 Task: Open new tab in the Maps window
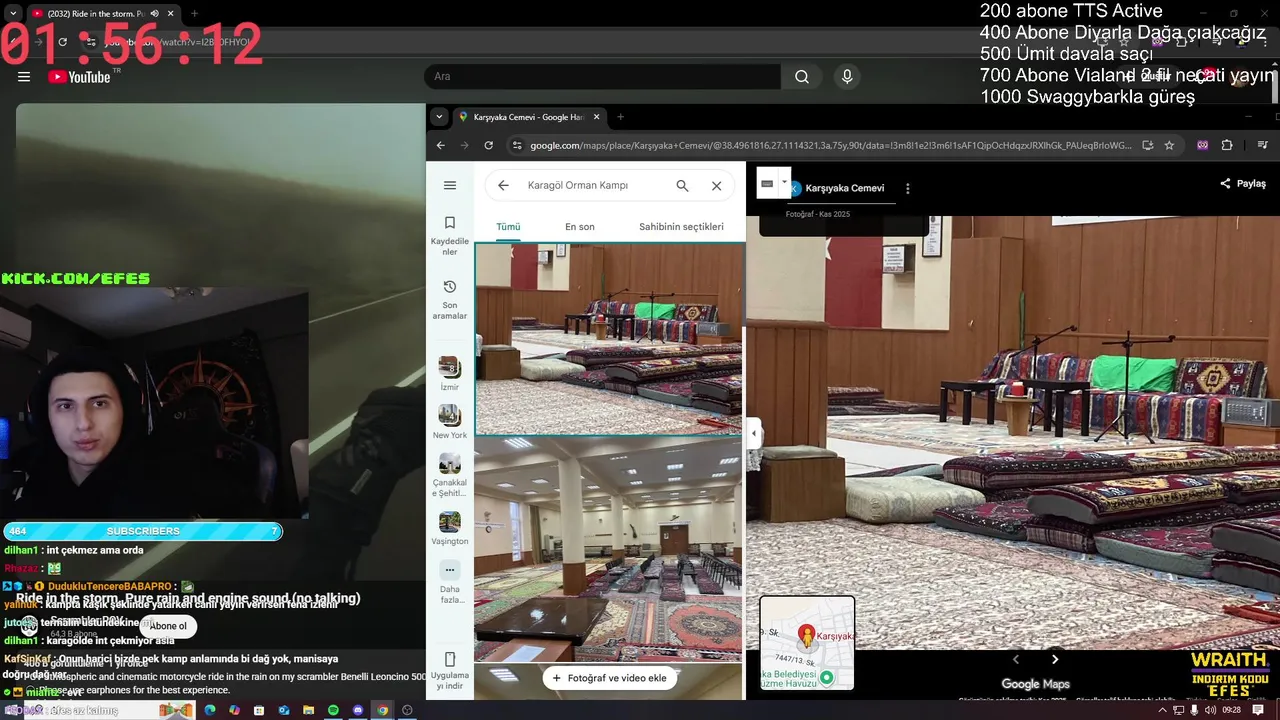(x=620, y=117)
